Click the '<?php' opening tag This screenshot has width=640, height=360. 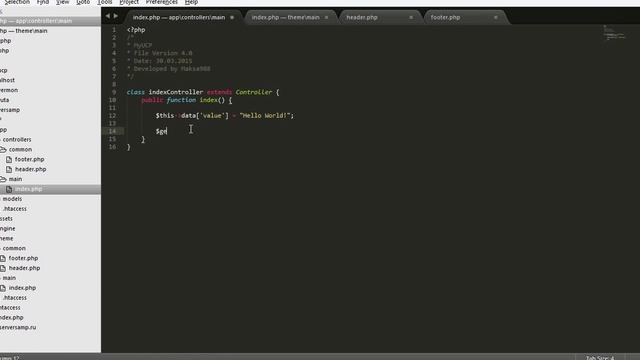pyautogui.click(x=136, y=30)
